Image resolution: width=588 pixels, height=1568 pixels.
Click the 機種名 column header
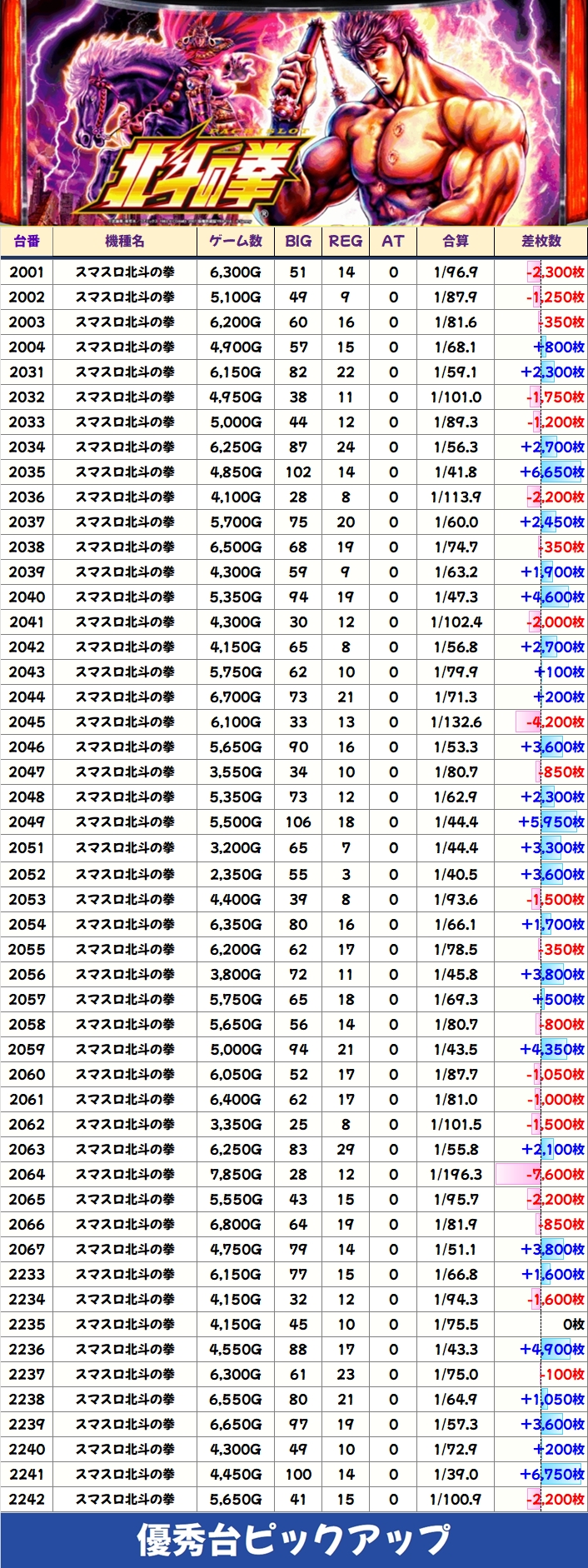tap(125, 241)
